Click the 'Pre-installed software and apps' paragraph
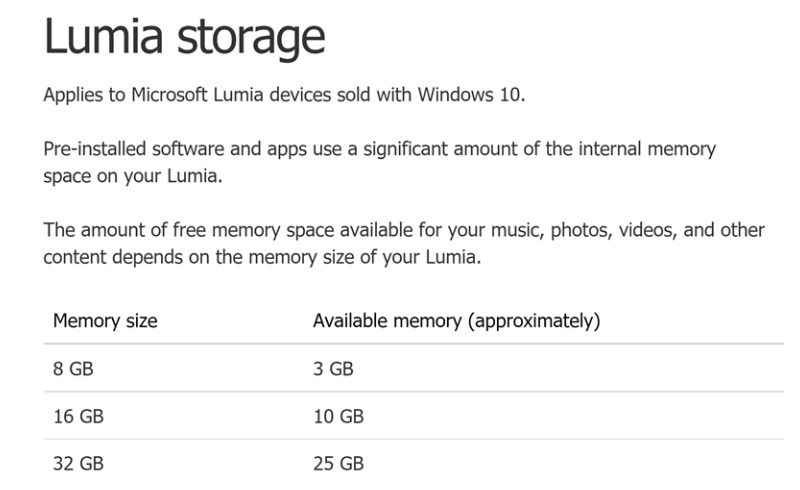The width and height of the screenshot is (800, 490). click(x=380, y=162)
